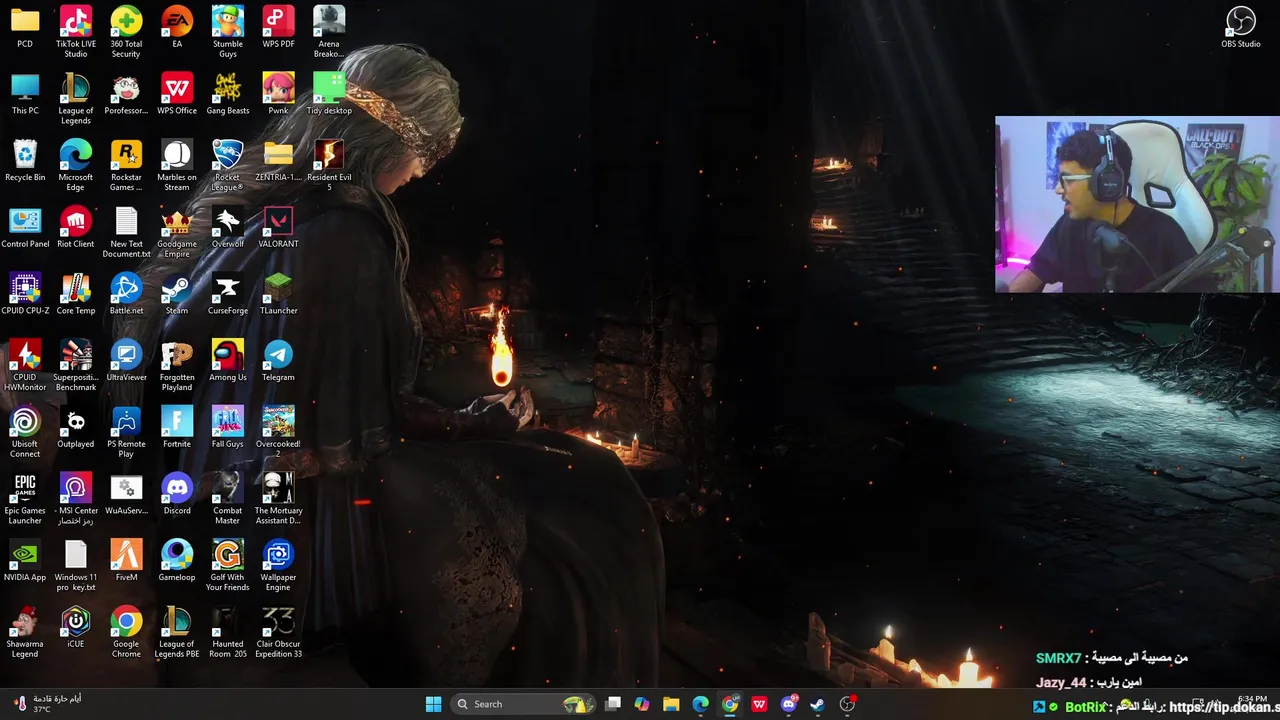Viewport: 1280px width, 720px height.
Task: Select the Overwolf desktop icon
Action: point(228,228)
